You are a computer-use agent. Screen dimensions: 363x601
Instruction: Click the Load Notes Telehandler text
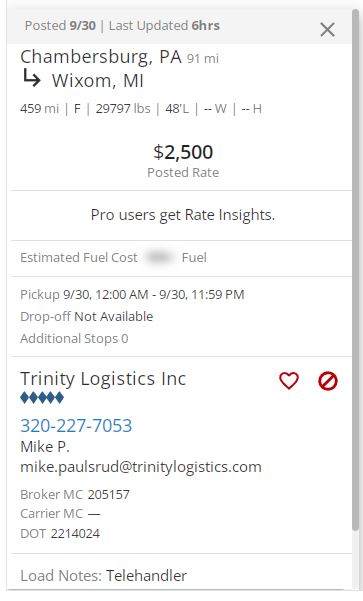coord(103,576)
